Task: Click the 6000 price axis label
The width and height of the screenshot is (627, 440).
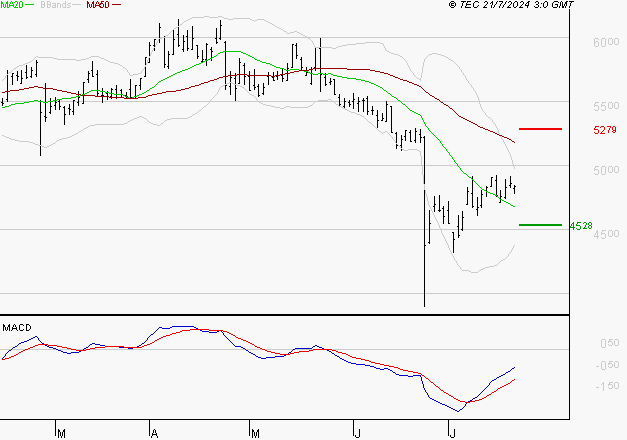Action: tap(606, 42)
